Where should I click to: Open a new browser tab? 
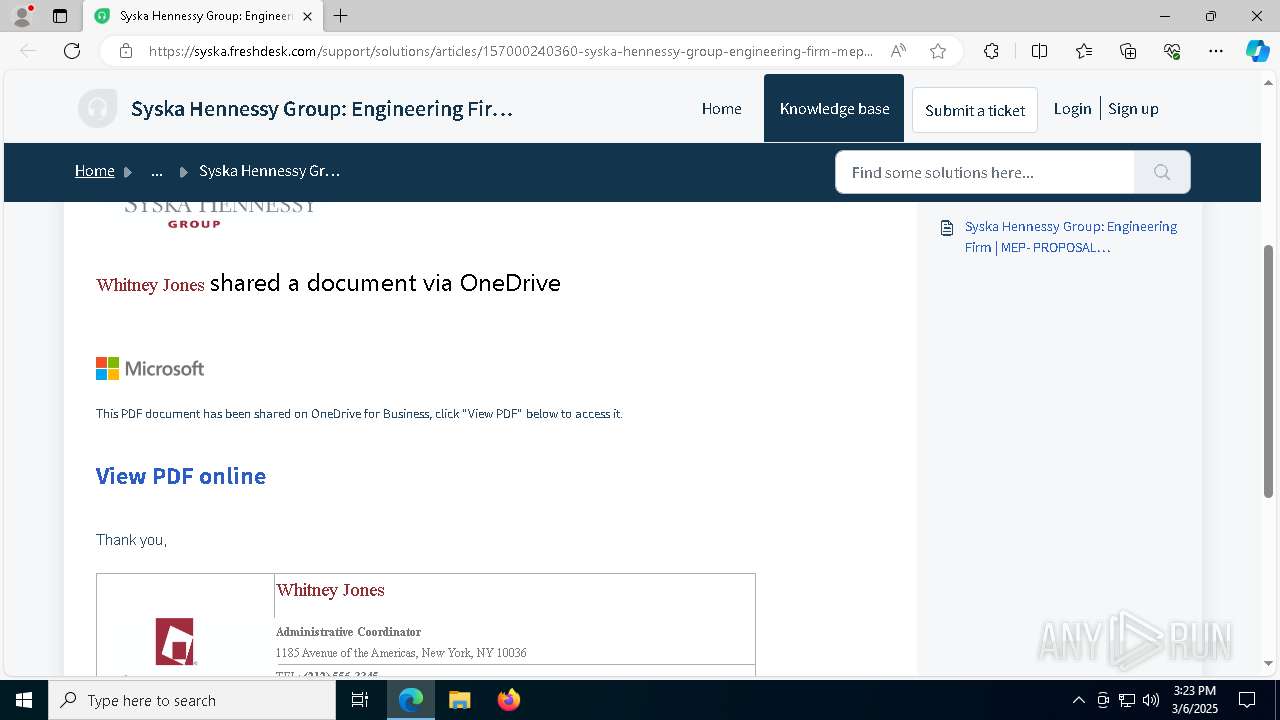pyautogui.click(x=341, y=16)
